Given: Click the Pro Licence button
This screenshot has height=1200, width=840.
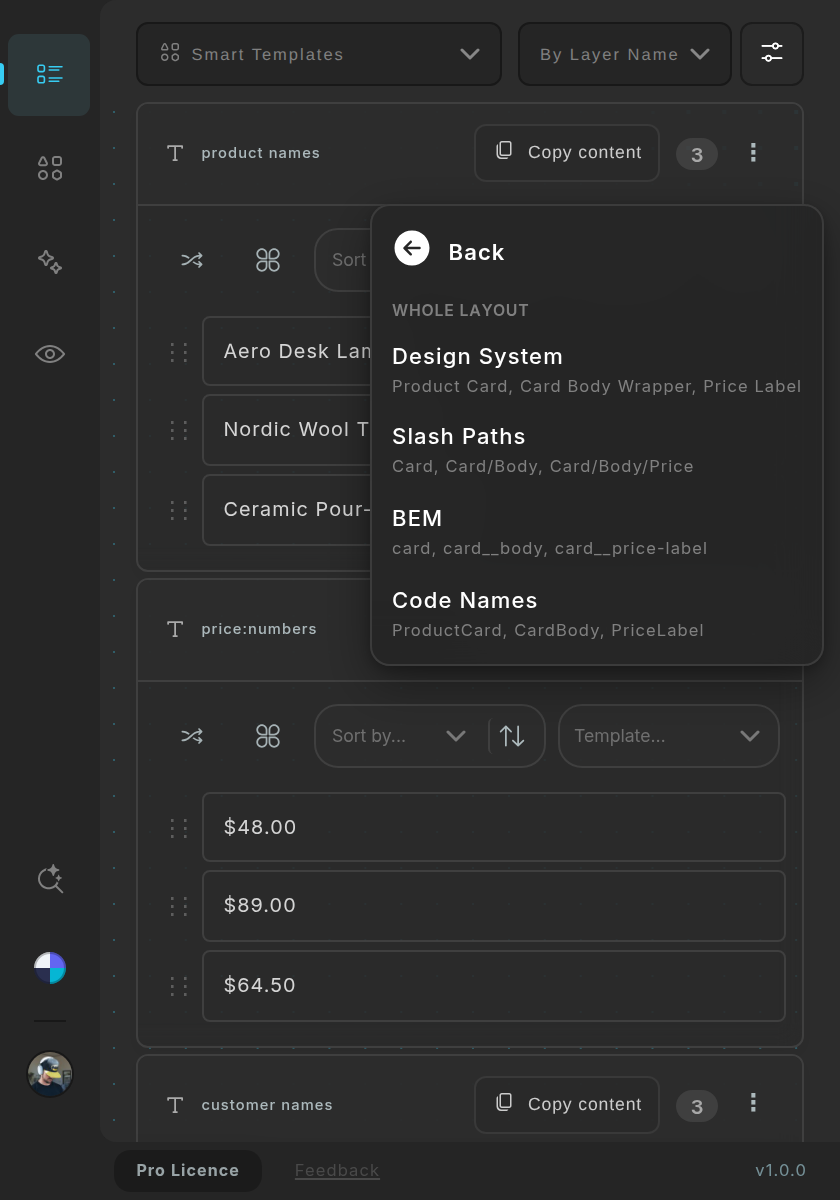Looking at the screenshot, I should tap(188, 1171).
